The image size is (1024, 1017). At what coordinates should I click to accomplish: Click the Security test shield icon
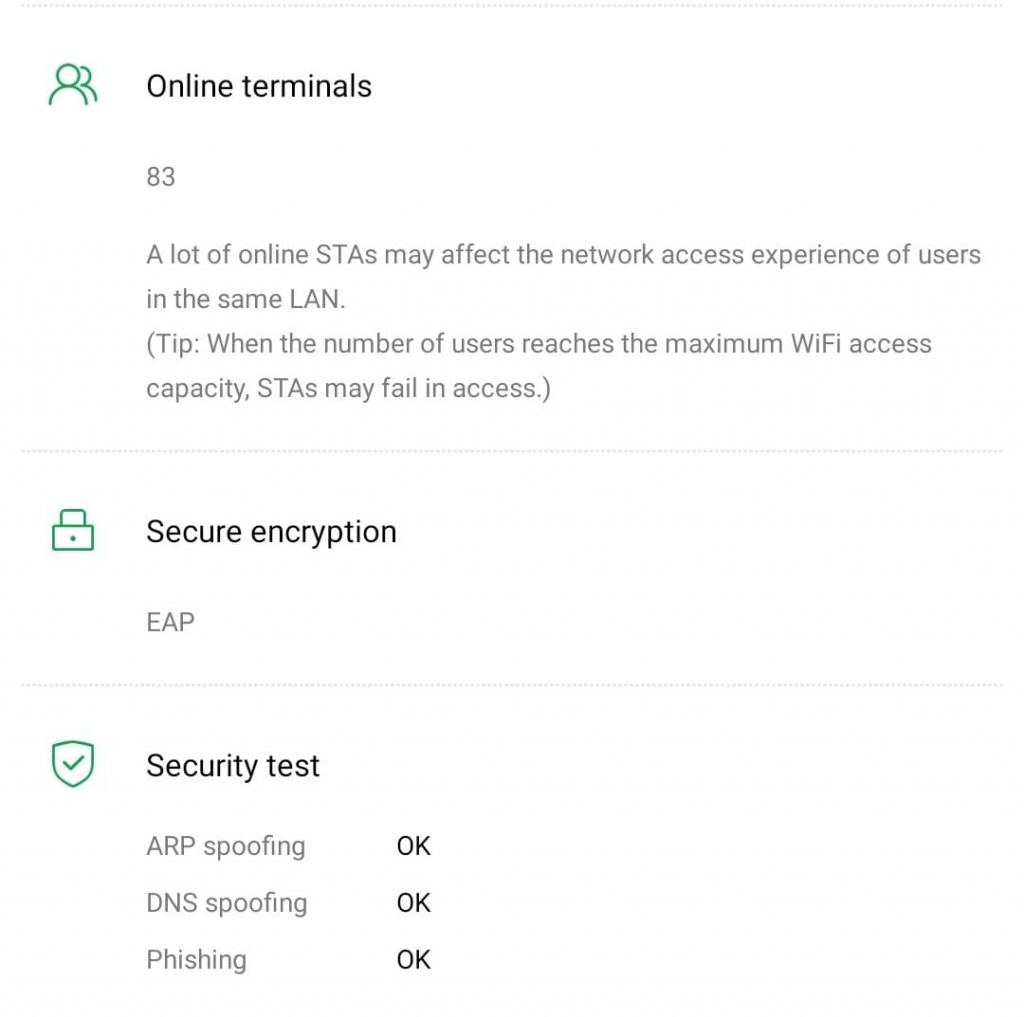73,765
